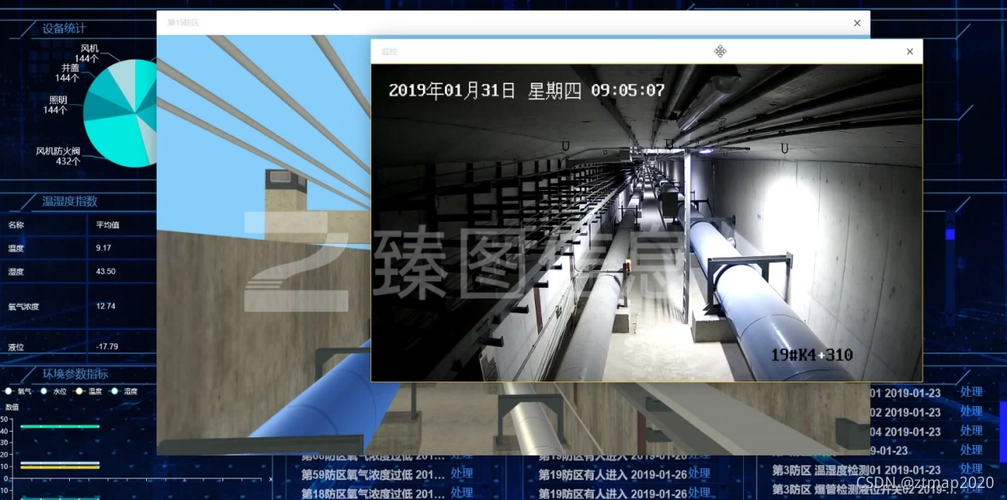Click the 第19防区 window title text
Image resolution: width=1007 pixels, height=500 pixels.
tap(183, 22)
